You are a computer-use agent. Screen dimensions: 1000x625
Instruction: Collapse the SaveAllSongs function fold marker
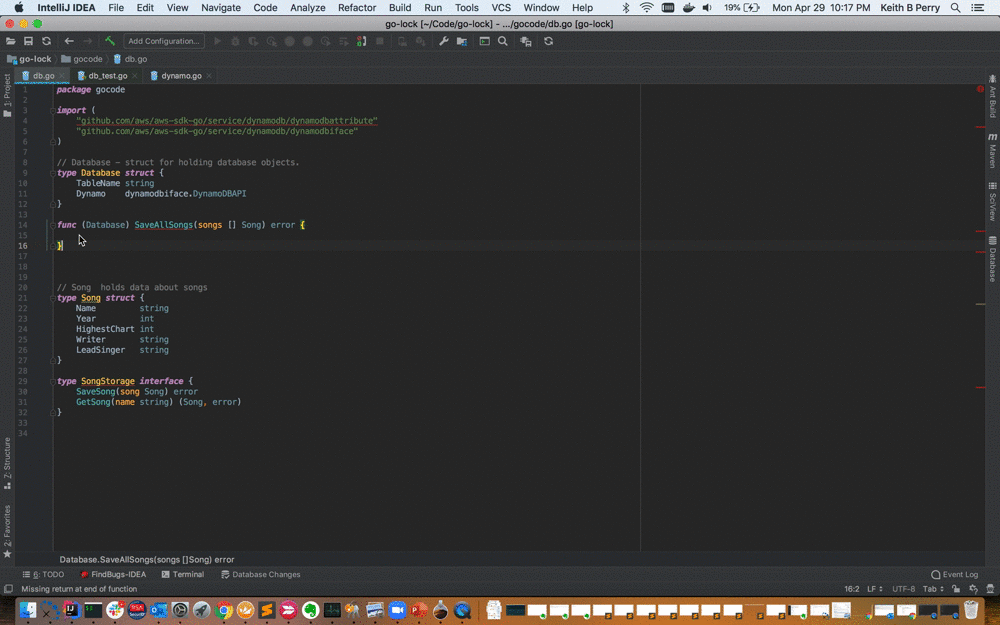[52, 225]
